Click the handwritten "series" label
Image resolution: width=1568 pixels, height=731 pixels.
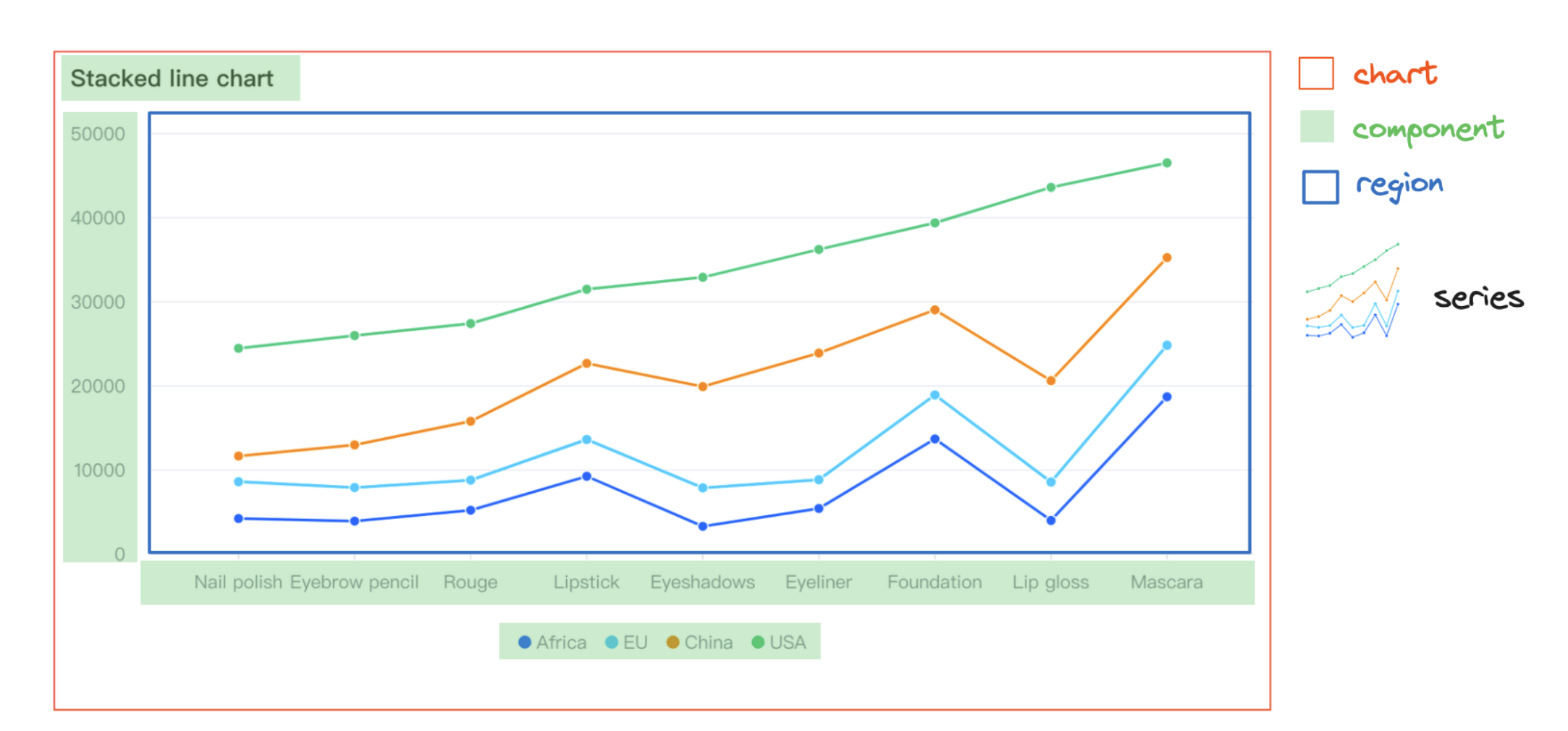1479,297
